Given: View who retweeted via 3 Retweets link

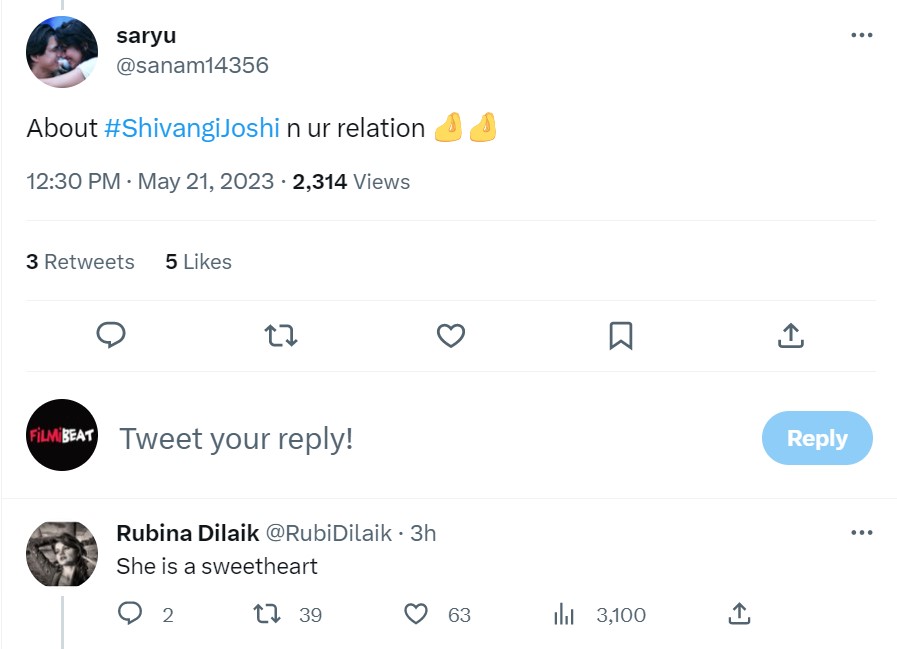Looking at the screenshot, I should pyautogui.click(x=80, y=261).
